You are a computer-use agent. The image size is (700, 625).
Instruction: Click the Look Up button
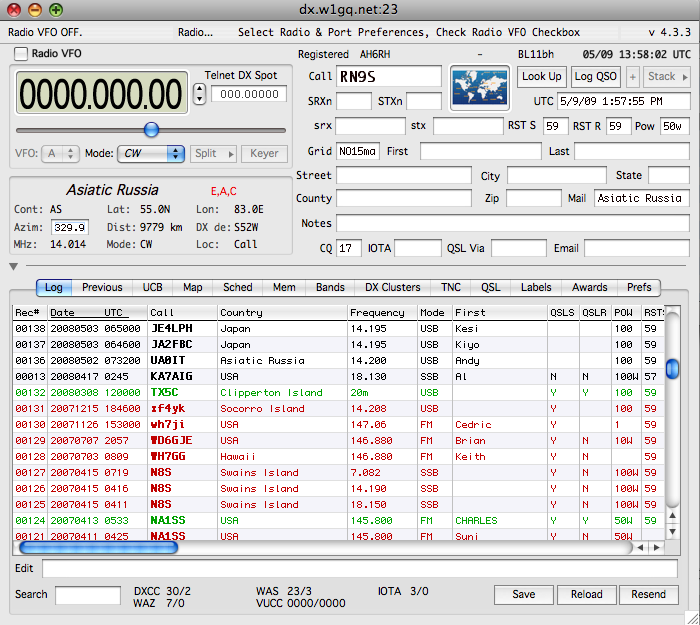click(542, 77)
